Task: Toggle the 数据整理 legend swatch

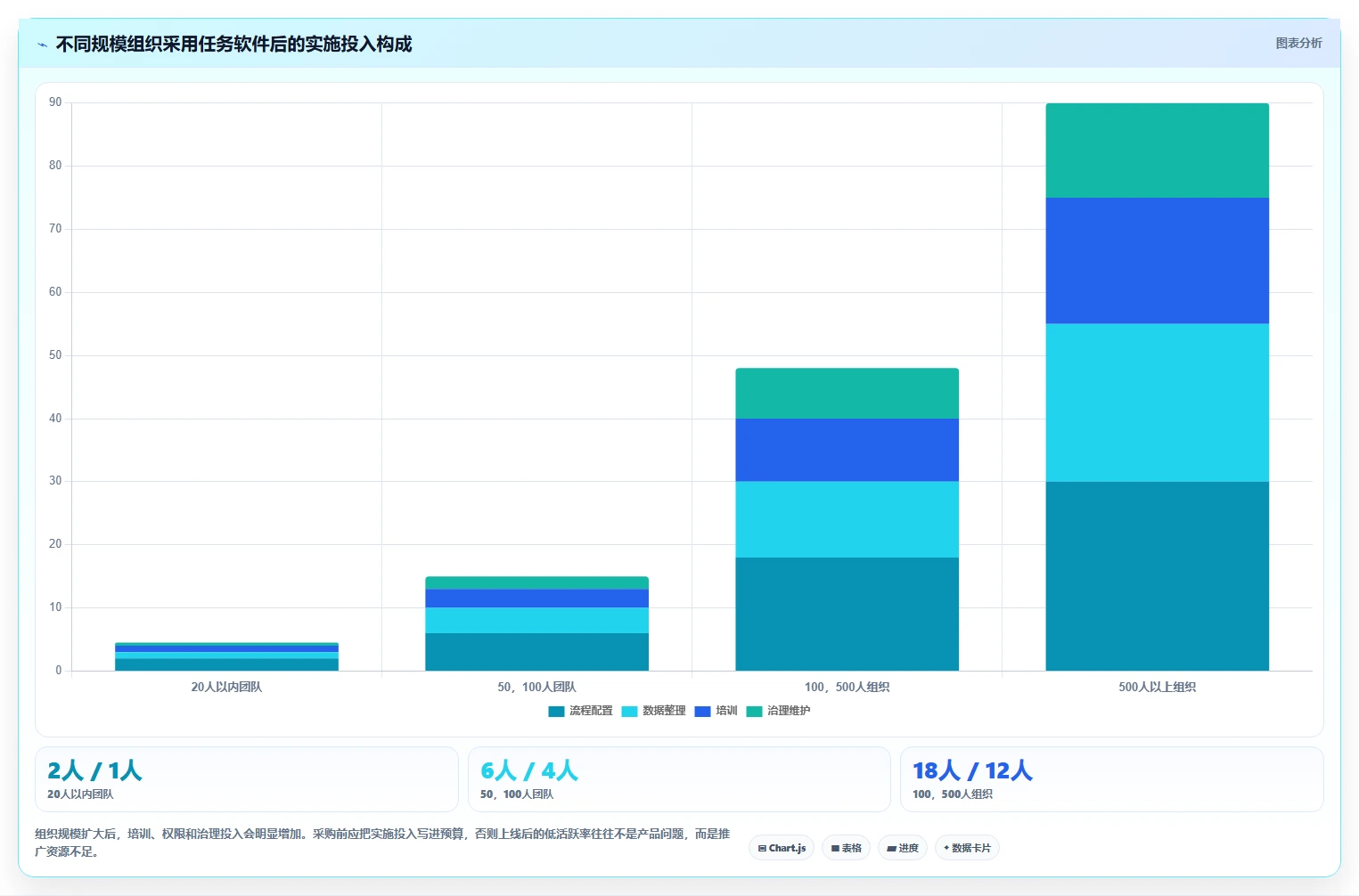Action: (629, 711)
